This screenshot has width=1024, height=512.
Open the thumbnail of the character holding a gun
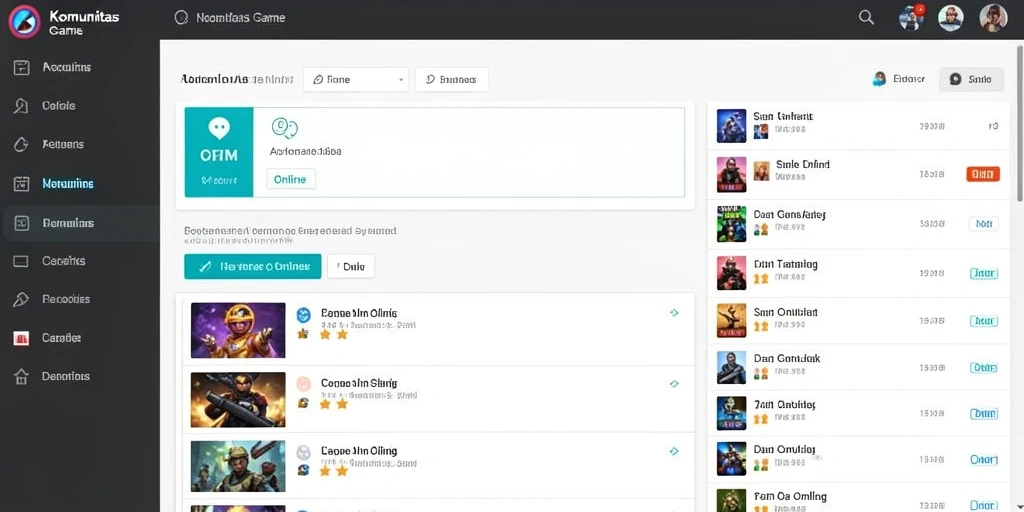point(238,400)
